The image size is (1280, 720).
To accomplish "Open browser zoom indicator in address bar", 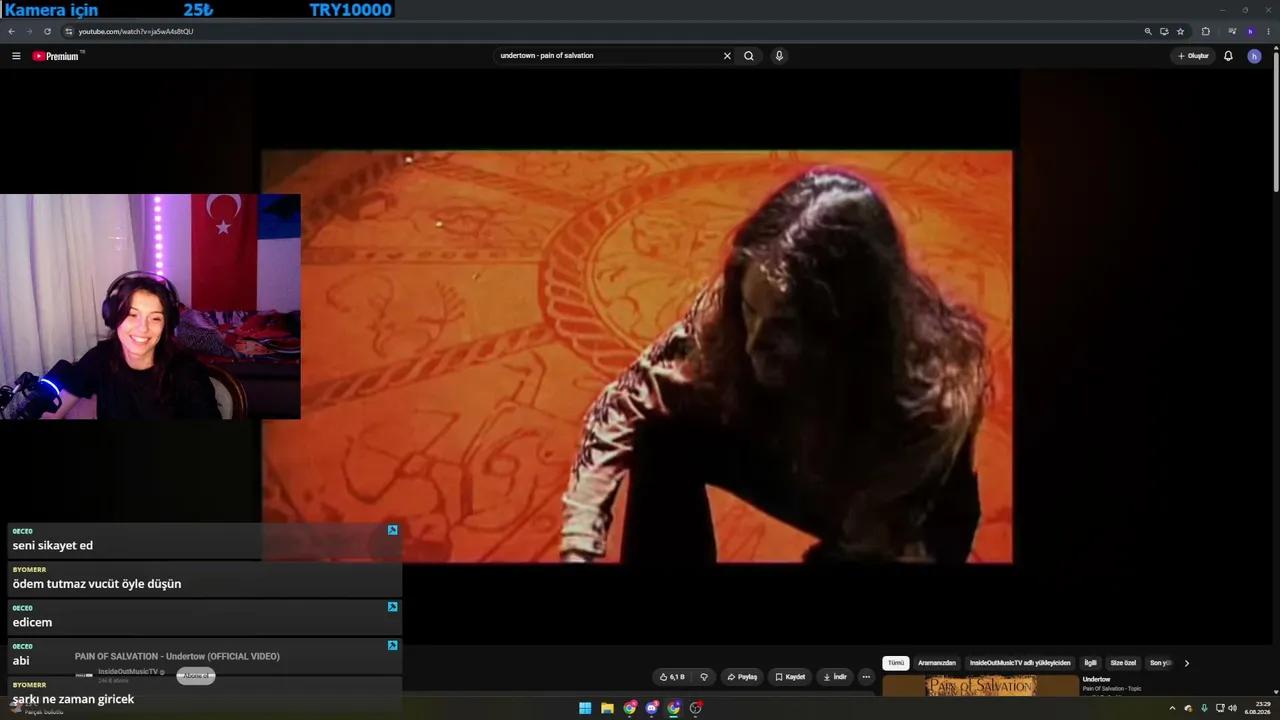I will click(1148, 31).
